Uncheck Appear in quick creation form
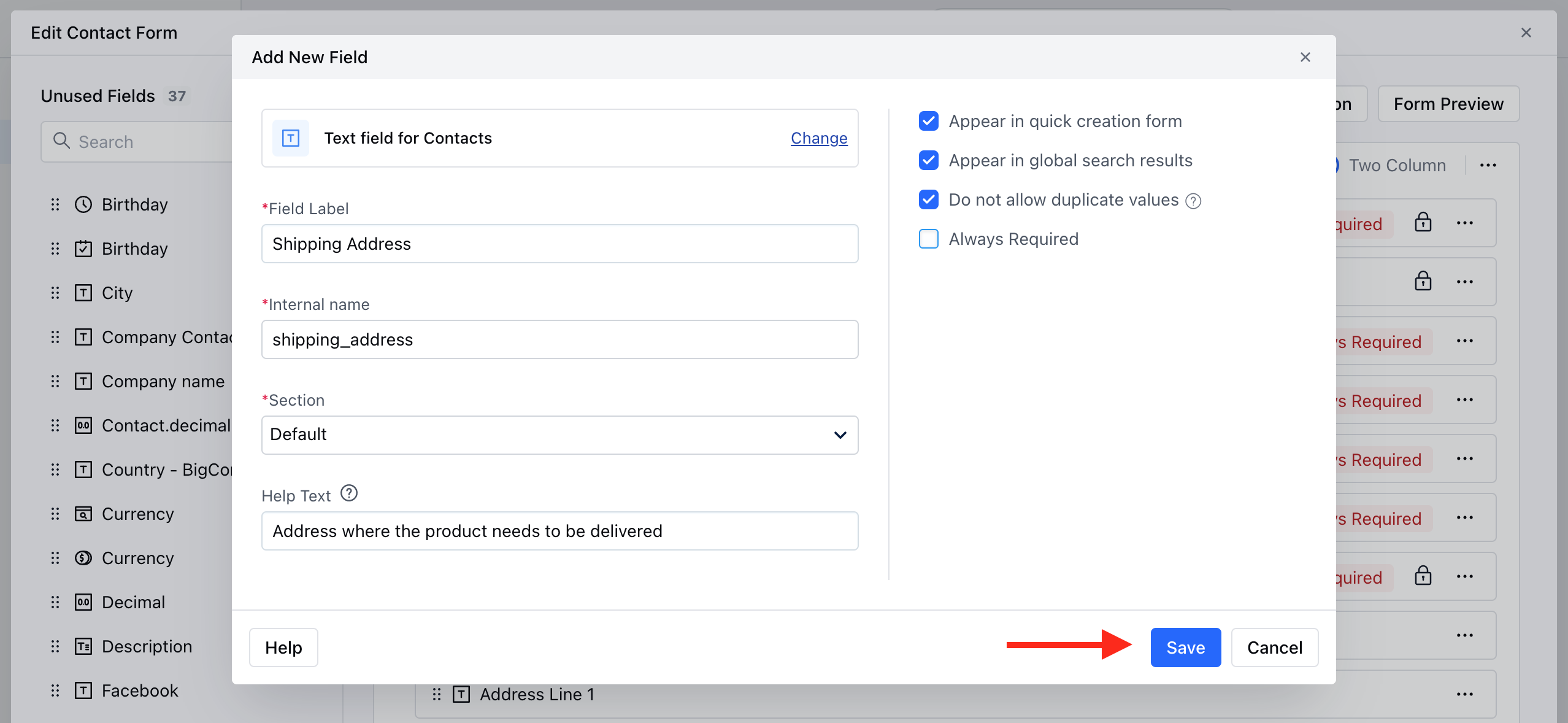The height and width of the screenshot is (723, 1568). (928, 121)
